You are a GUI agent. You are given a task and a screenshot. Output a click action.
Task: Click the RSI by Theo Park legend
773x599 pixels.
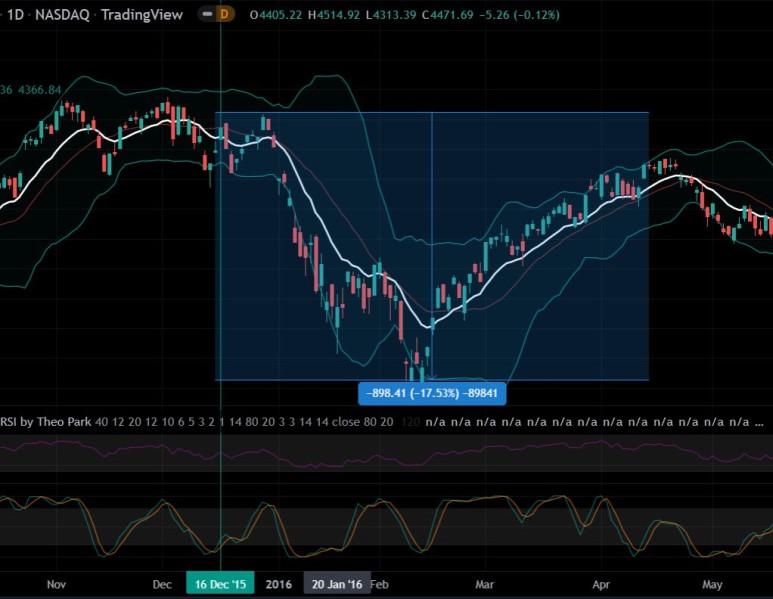46,422
